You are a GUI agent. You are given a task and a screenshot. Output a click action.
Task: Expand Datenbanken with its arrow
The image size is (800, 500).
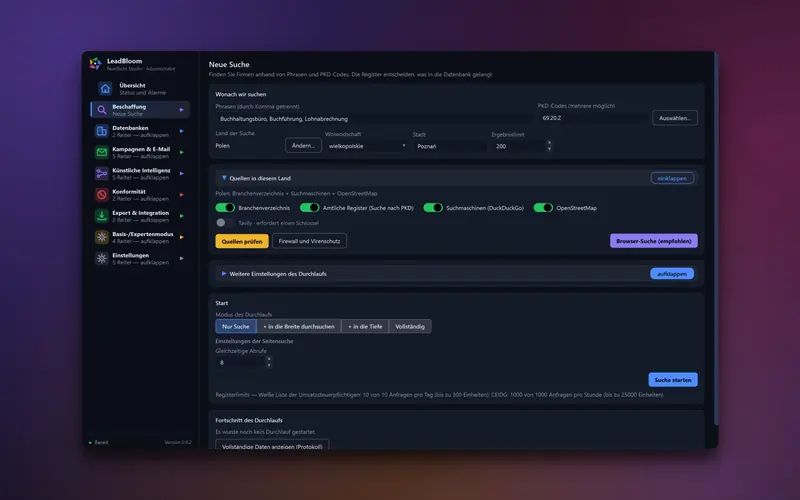pos(181,131)
